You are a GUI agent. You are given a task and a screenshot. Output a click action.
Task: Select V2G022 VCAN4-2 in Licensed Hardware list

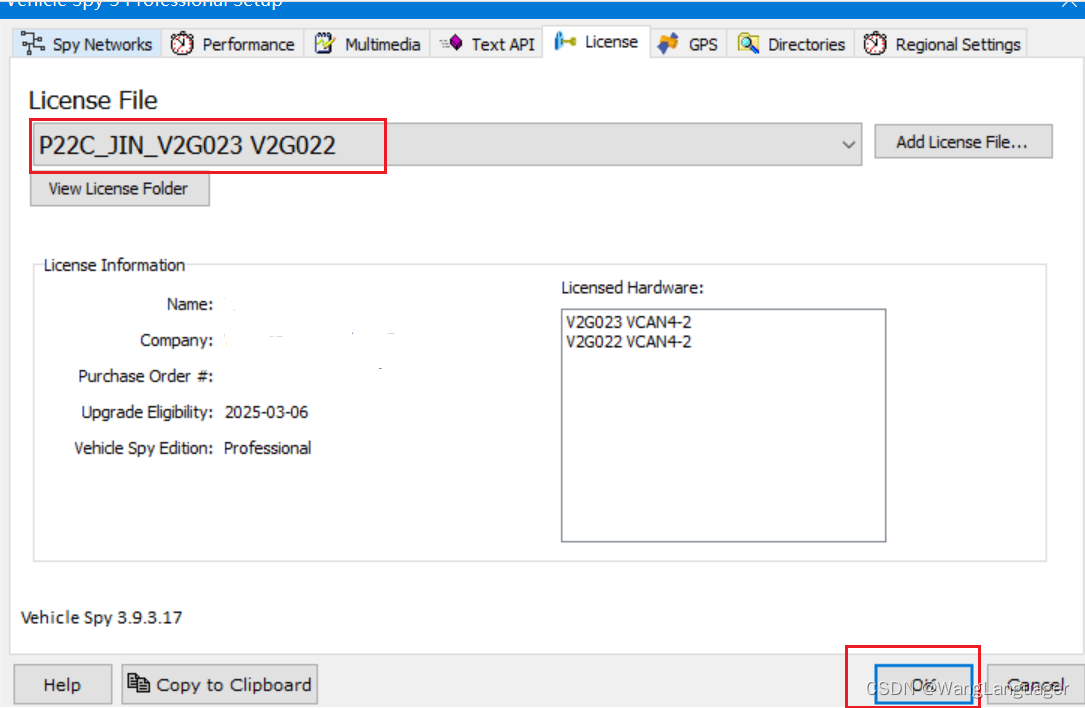[x=628, y=341]
